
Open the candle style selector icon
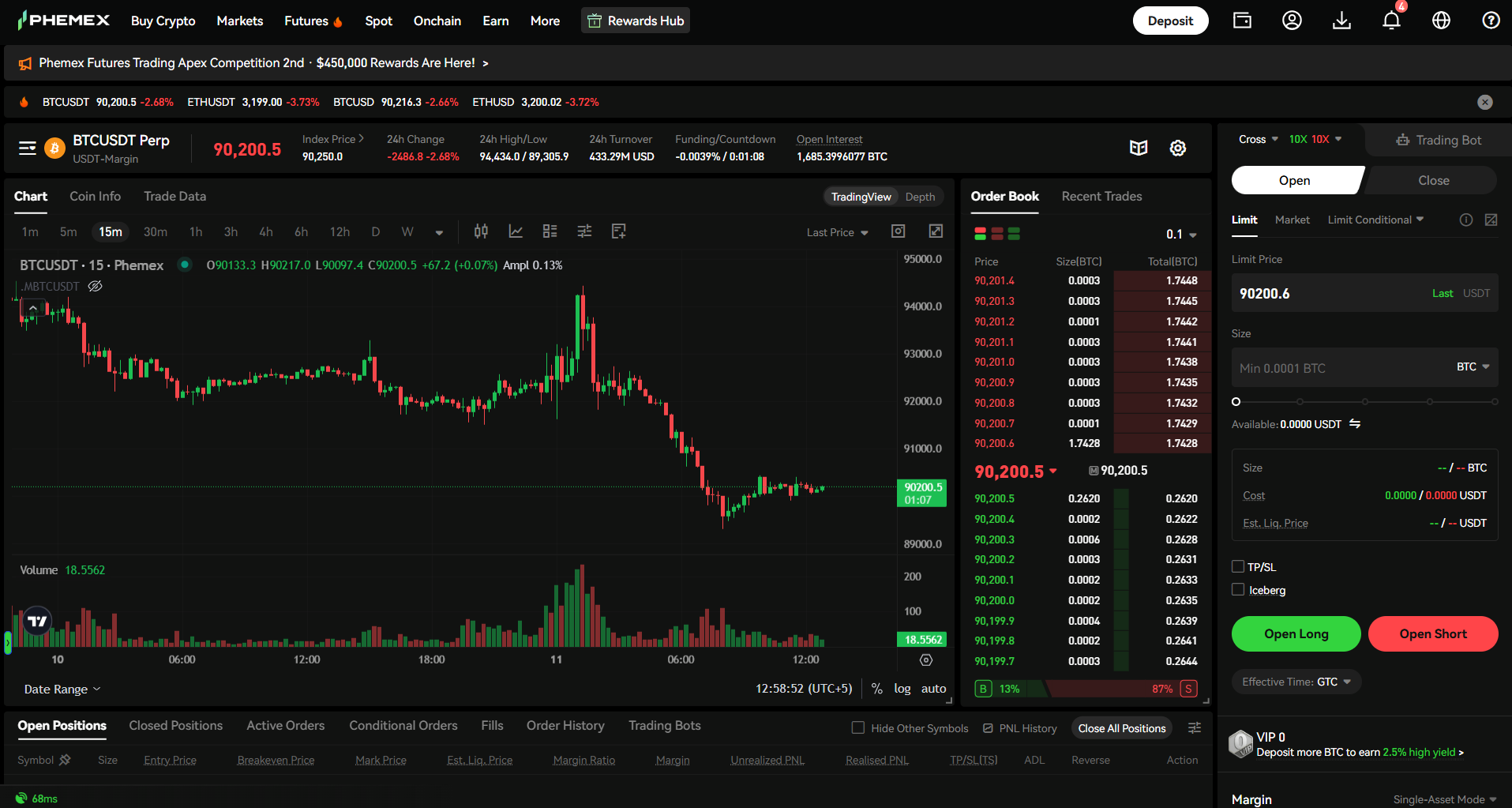(481, 231)
